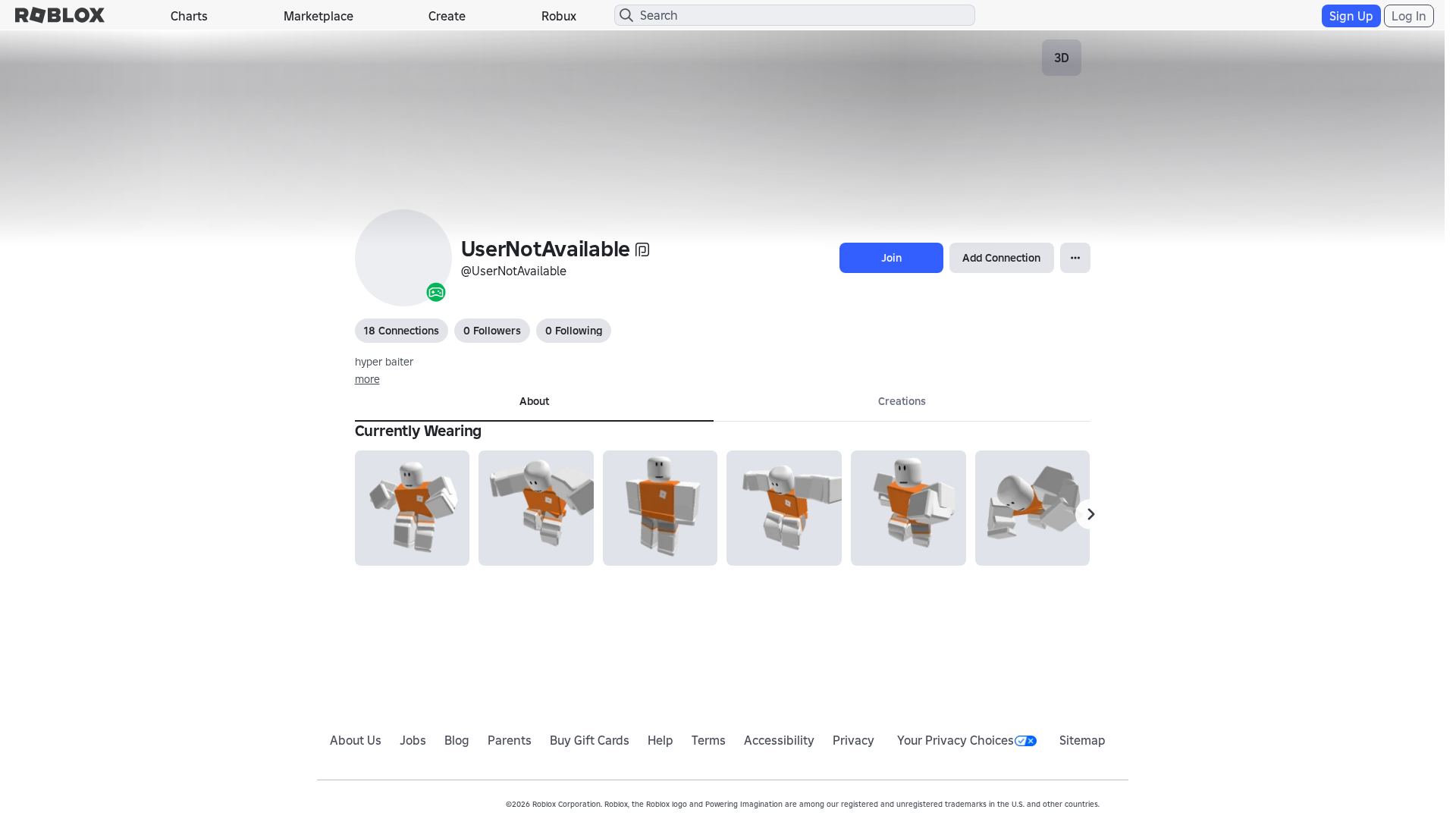
Task: Open the Robux page
Action: (x=559, y=16)
